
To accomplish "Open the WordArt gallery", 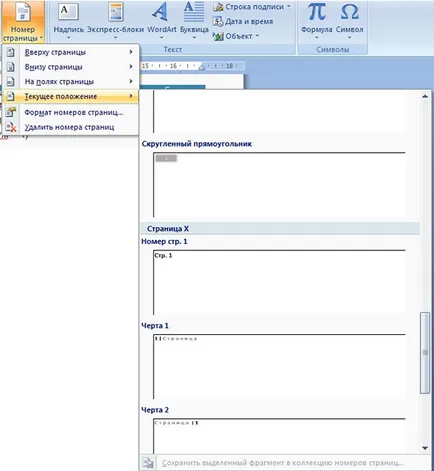I will tap(162, 21).
